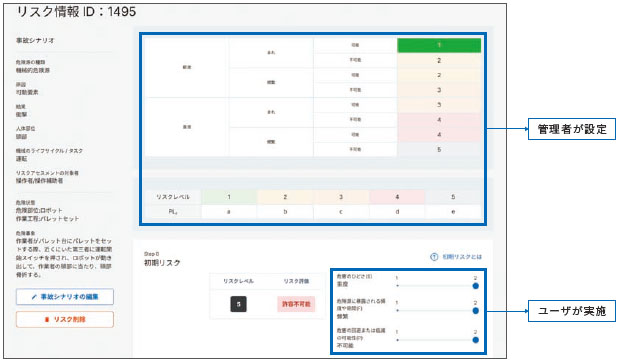Click the 事故シナリオ sidebar heading

click(x=35, y=40)
